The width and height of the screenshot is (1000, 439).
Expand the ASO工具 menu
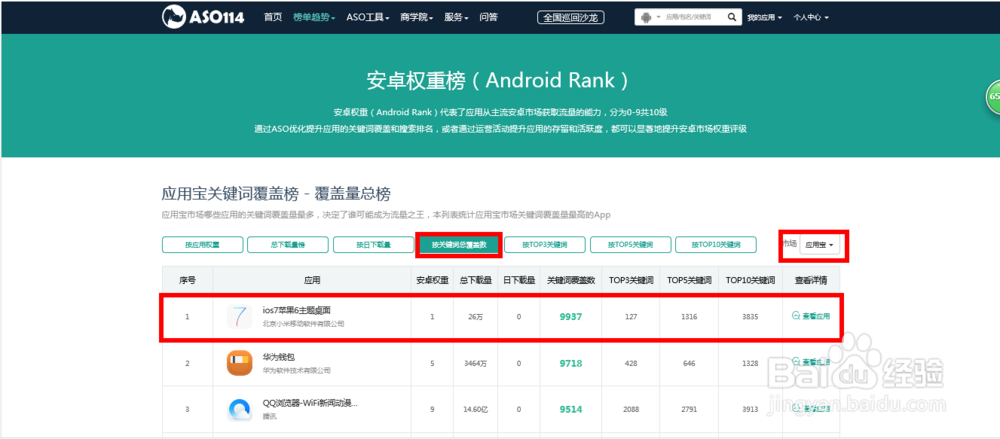pos(368,17)
